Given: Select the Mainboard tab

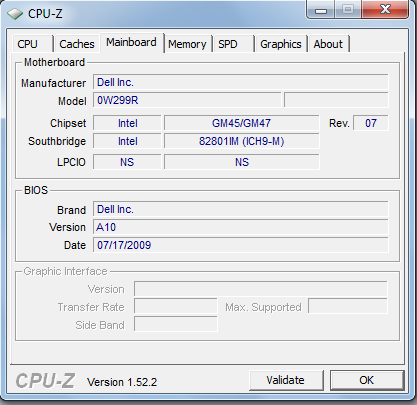Looking at the screenshot, I should click(131, 42).
